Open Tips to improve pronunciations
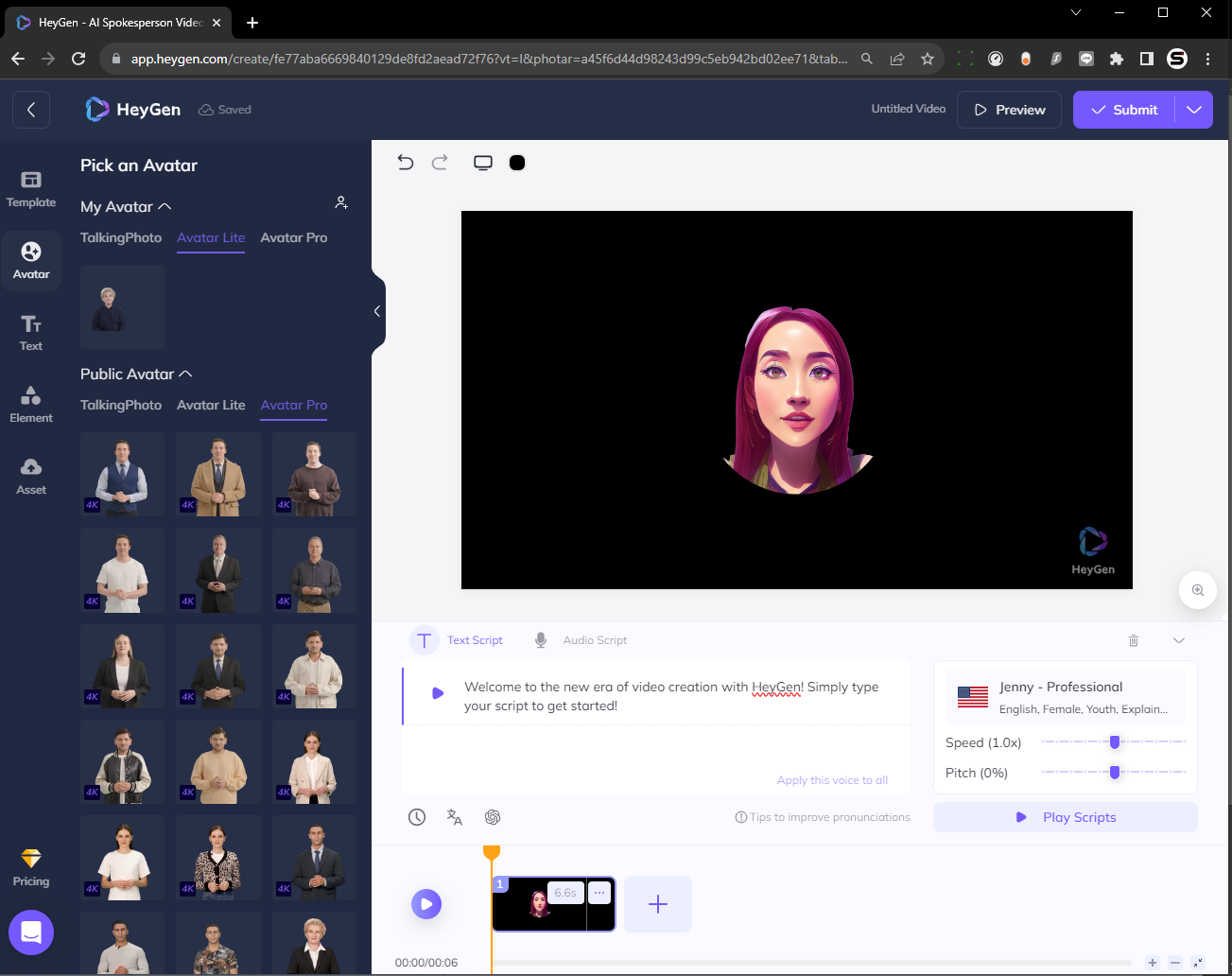This screenshot has height=976, width=1232. coord(823,817)
